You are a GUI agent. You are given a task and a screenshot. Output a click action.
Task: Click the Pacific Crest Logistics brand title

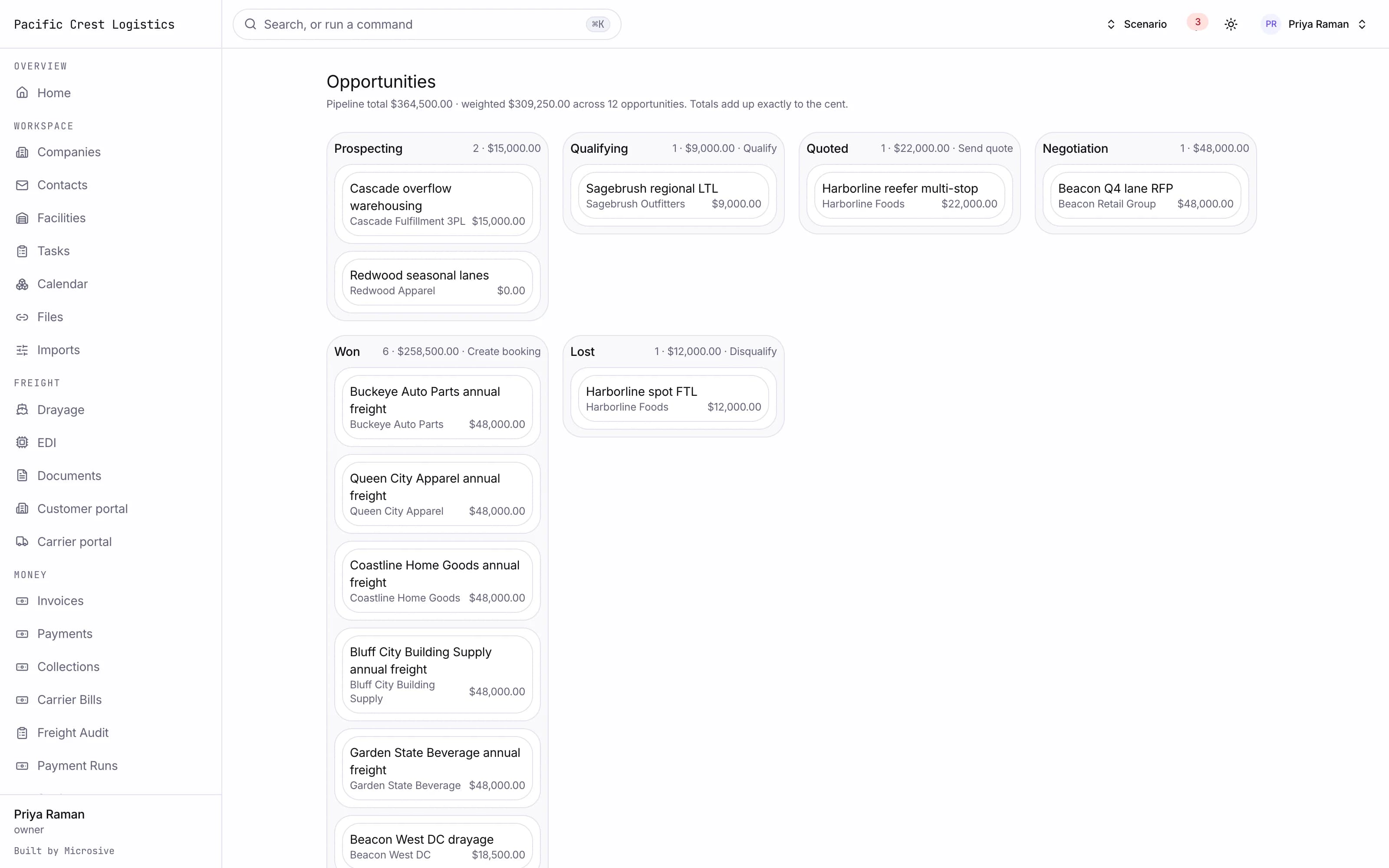point(94,24)
